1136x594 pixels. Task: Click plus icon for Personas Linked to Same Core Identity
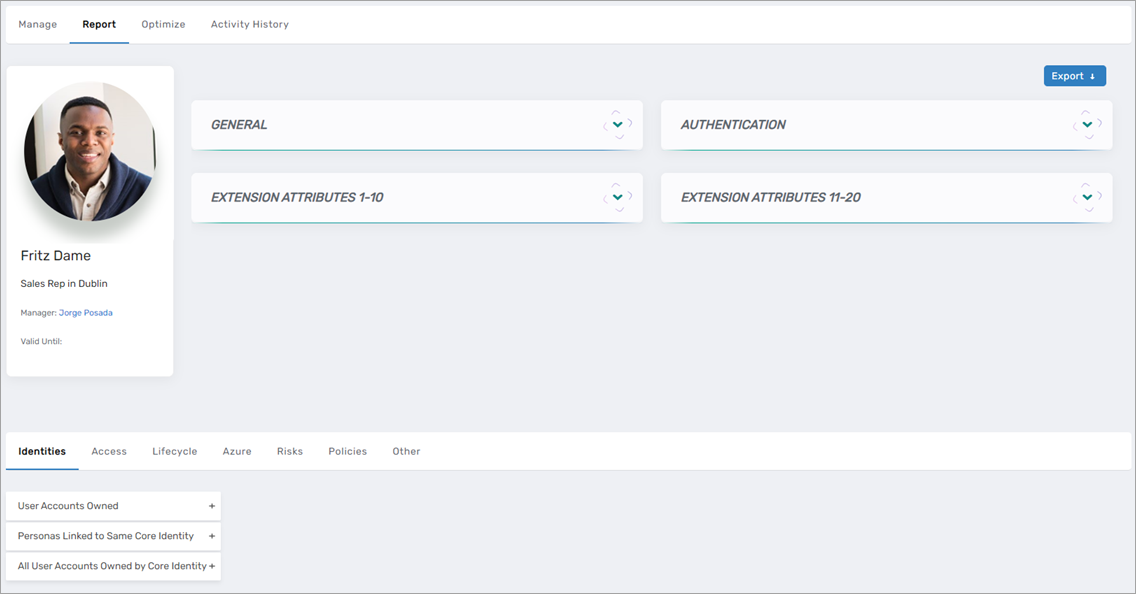211,536
